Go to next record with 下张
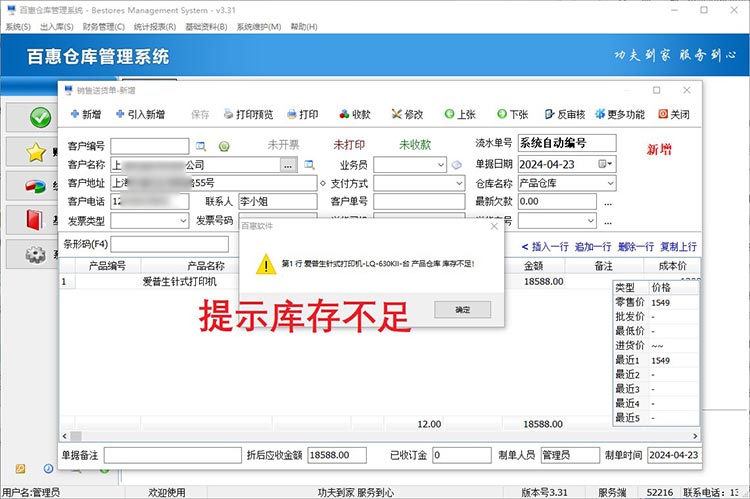Image resolution: width=750 pixels, height=499 pixels. [x=512, y=114]
